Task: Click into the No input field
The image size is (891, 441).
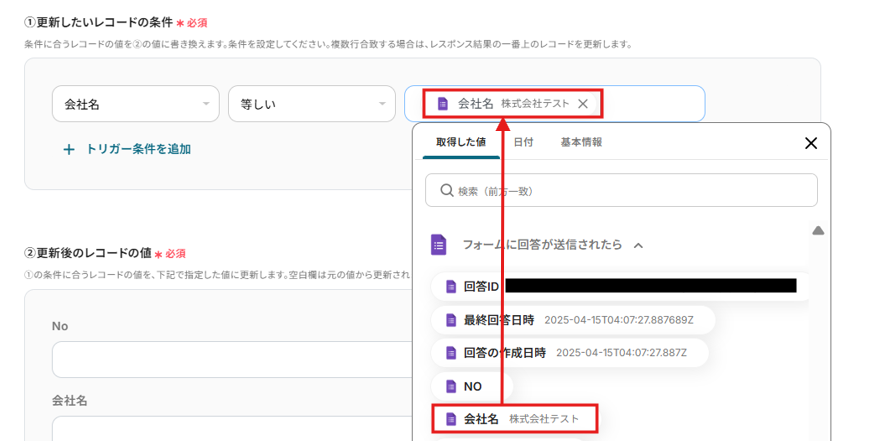Action: (x=232, y=359)
